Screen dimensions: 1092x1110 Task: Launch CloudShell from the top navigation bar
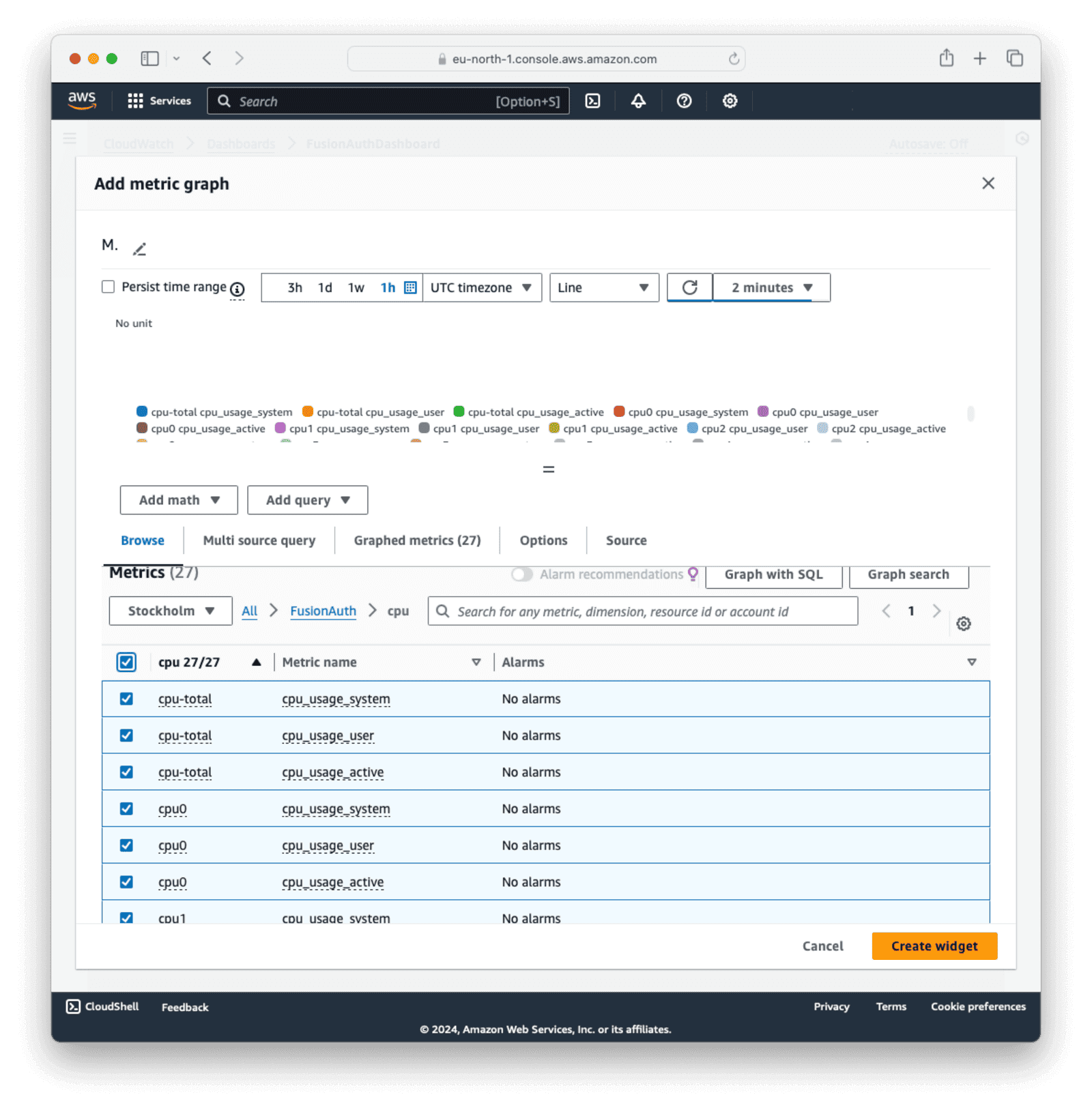pos(593,101)
